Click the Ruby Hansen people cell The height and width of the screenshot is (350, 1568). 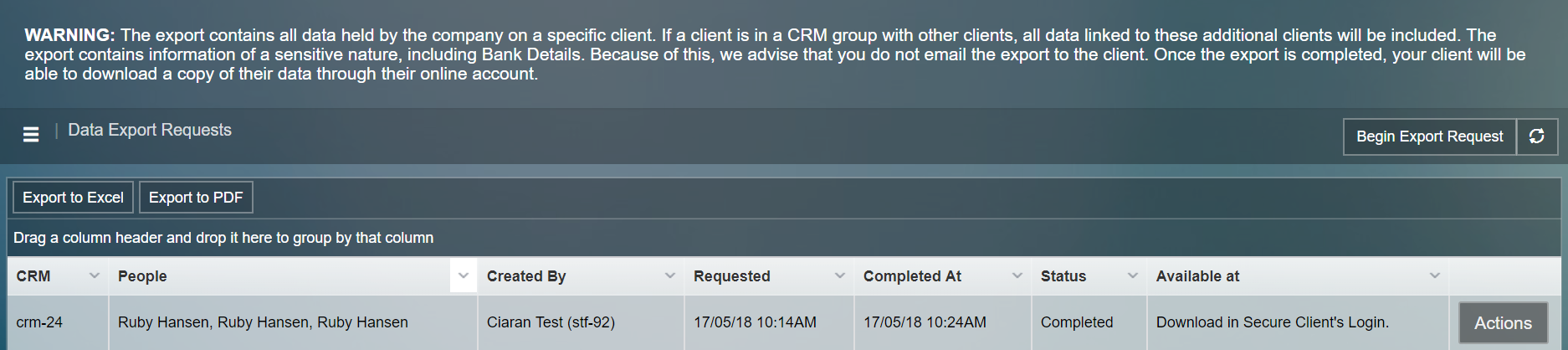pos(263,322)
